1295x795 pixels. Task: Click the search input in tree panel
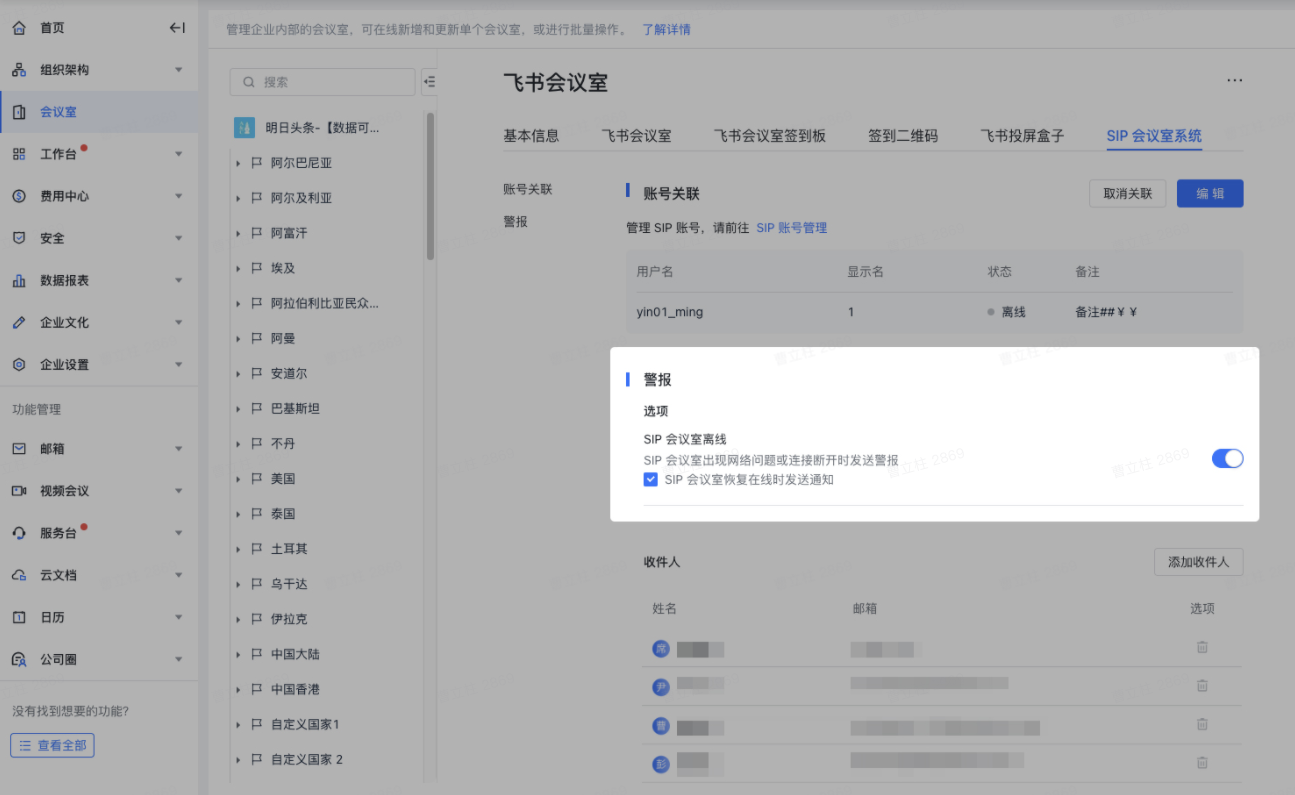click(x=322, y=82)
